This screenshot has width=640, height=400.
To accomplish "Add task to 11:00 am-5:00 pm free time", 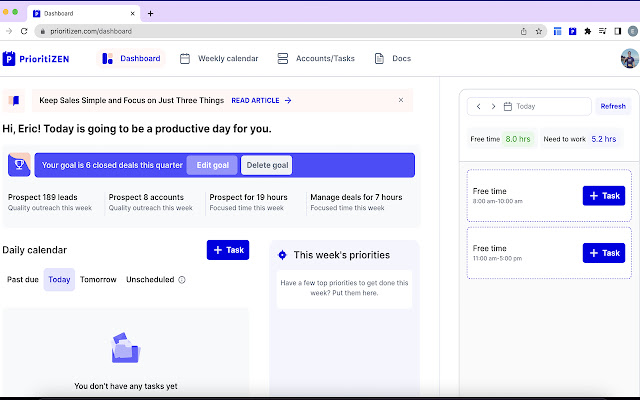I will point(604,253).
